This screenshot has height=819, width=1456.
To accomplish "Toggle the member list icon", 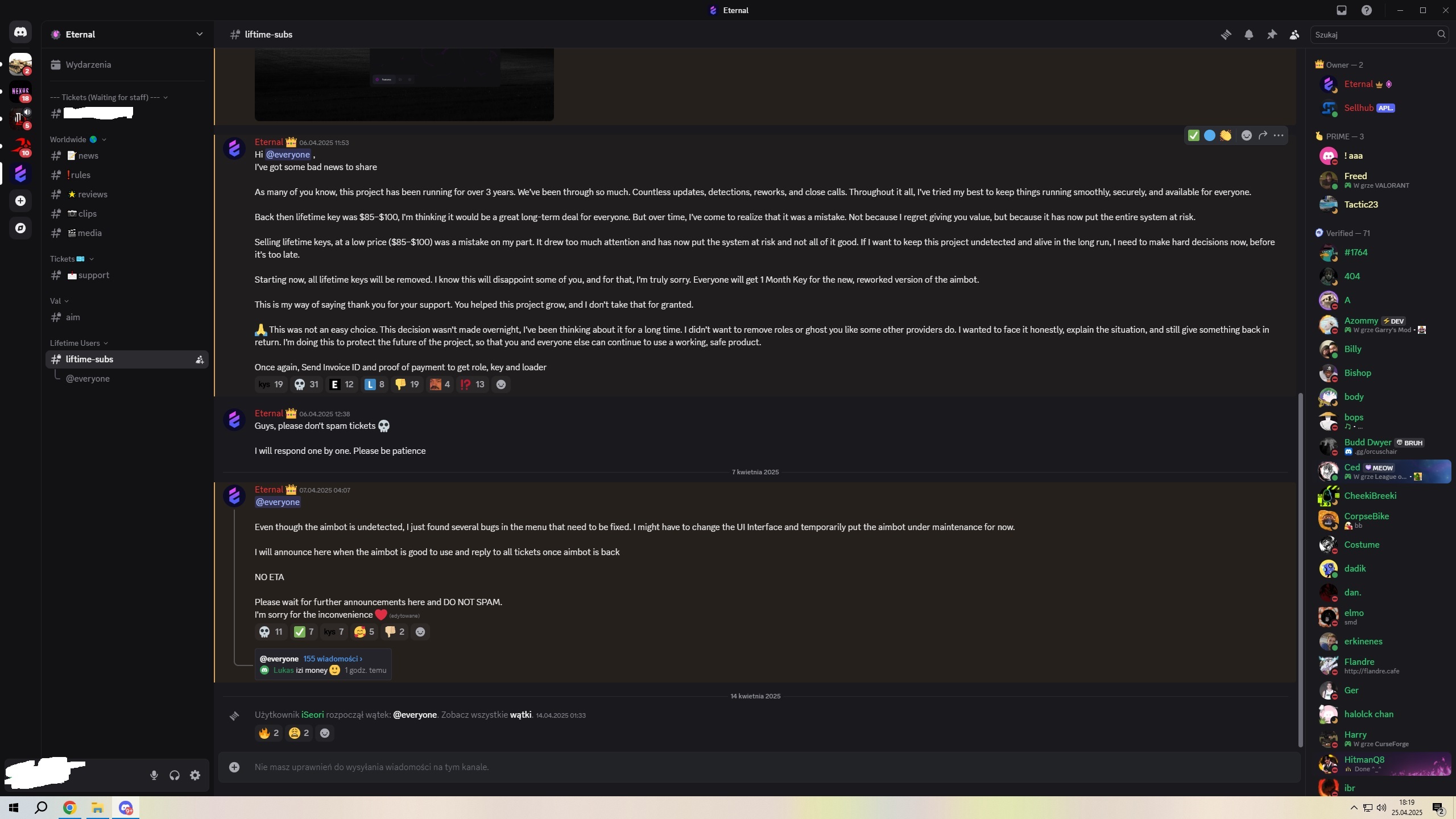I will (x=1294, y=35).
